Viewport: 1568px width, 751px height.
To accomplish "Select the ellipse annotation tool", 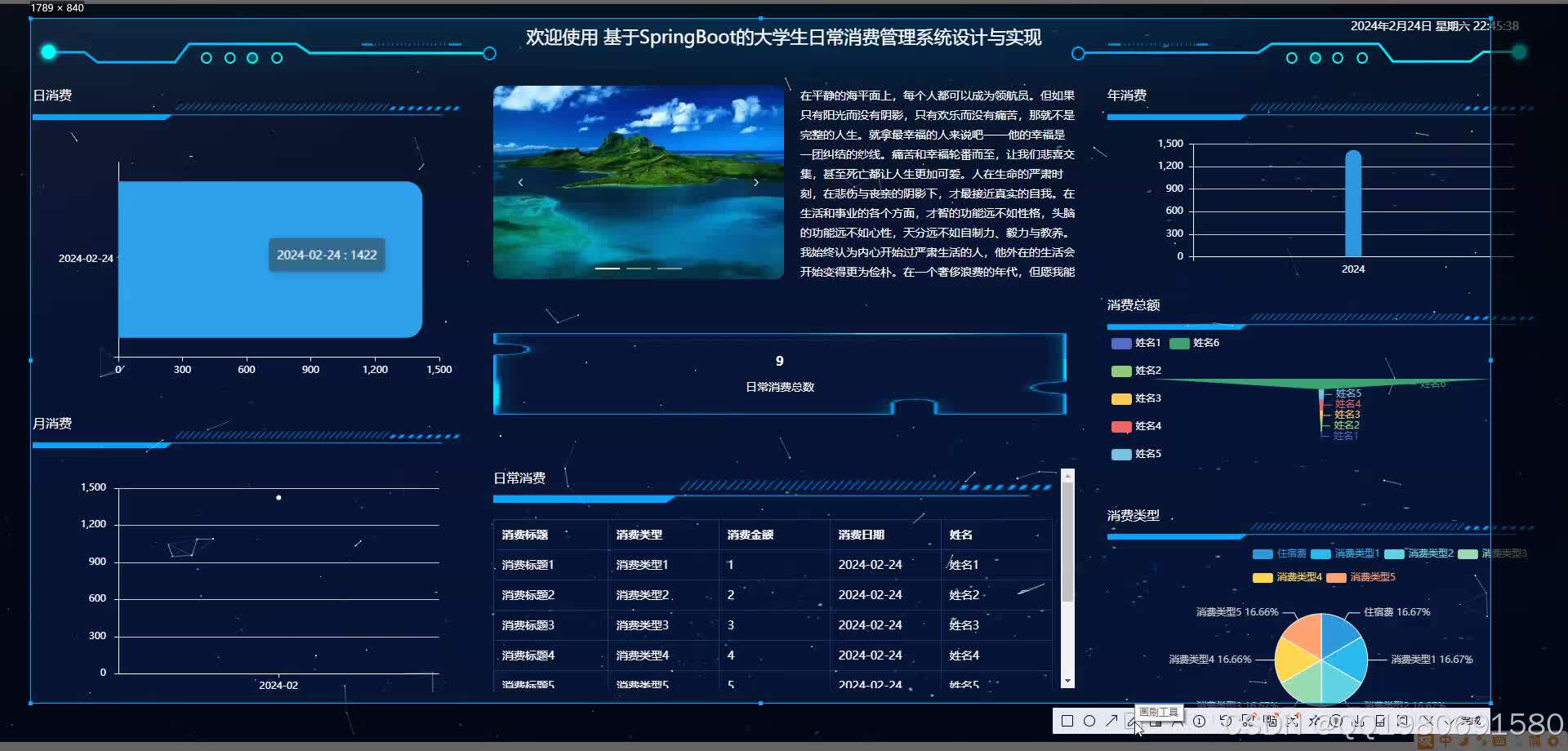I will click(x=1089, y=722).
